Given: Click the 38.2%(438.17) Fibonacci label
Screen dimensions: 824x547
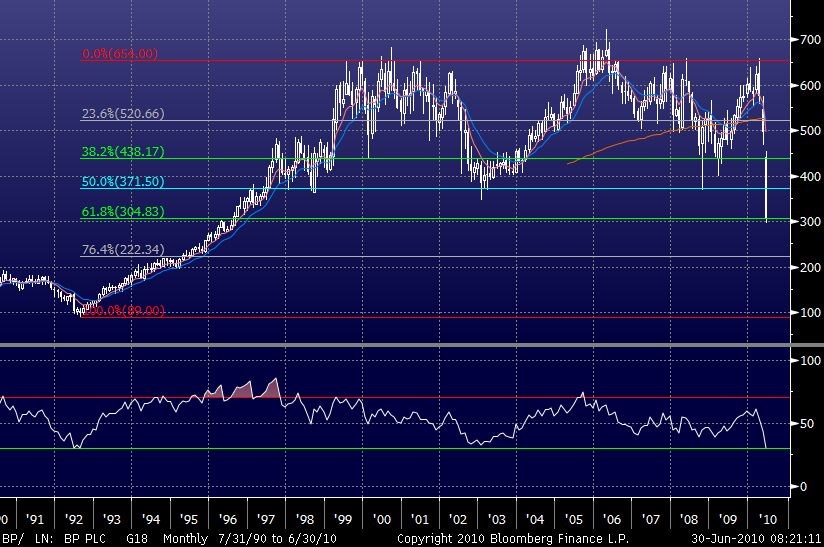Looking at the screenshot, I should point(121,152).
